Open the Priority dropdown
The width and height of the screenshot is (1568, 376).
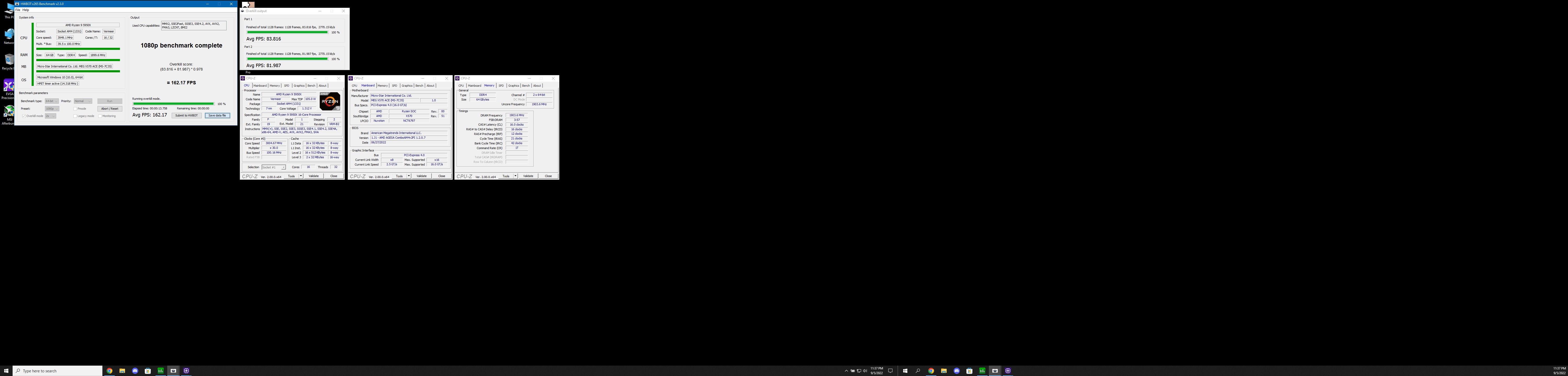(x=83, y=101)
